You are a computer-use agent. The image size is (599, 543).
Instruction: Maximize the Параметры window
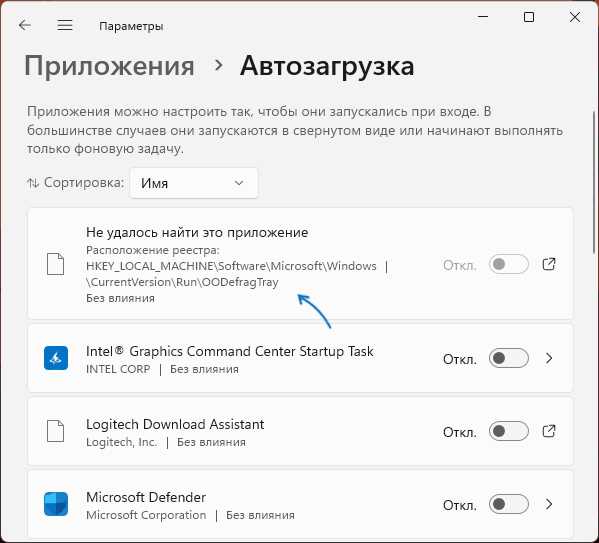529,17
